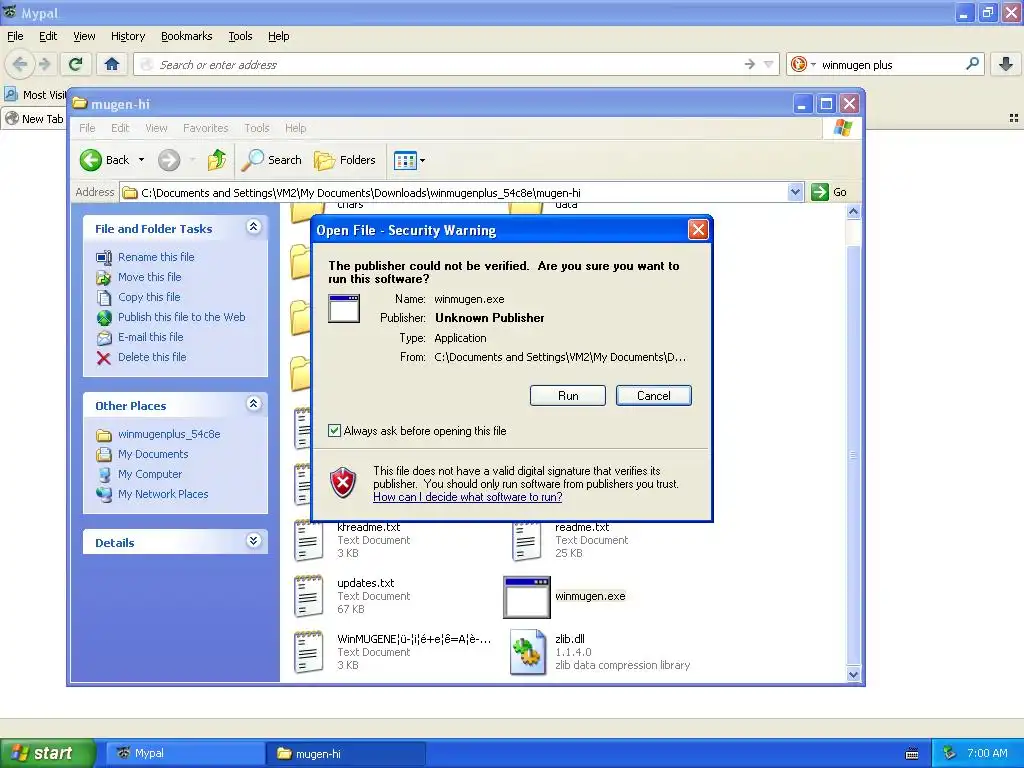Open Mypal File menu
1024x768 pixels.
click(x=15, y=36)
